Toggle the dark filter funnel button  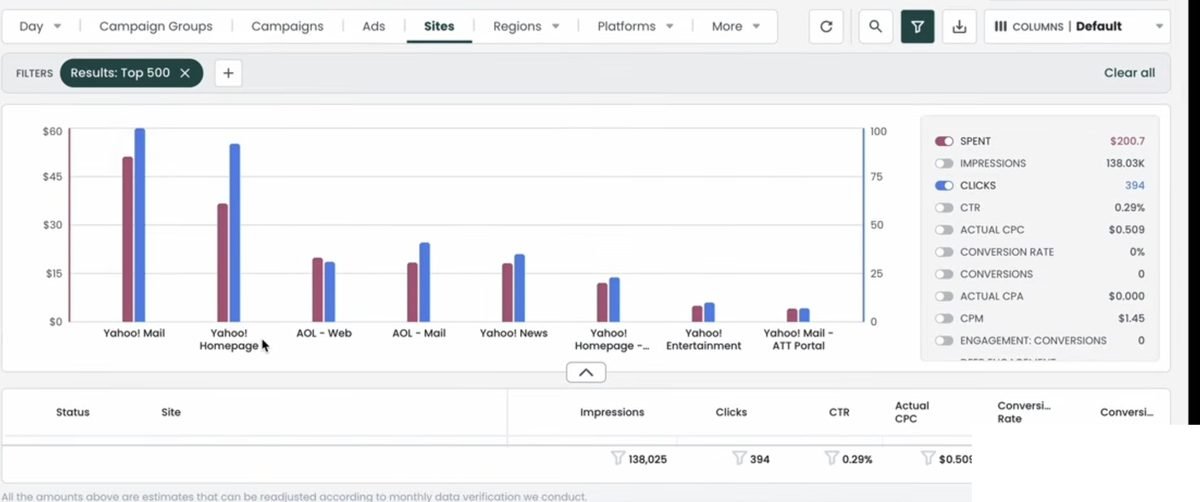coord(917,27)
